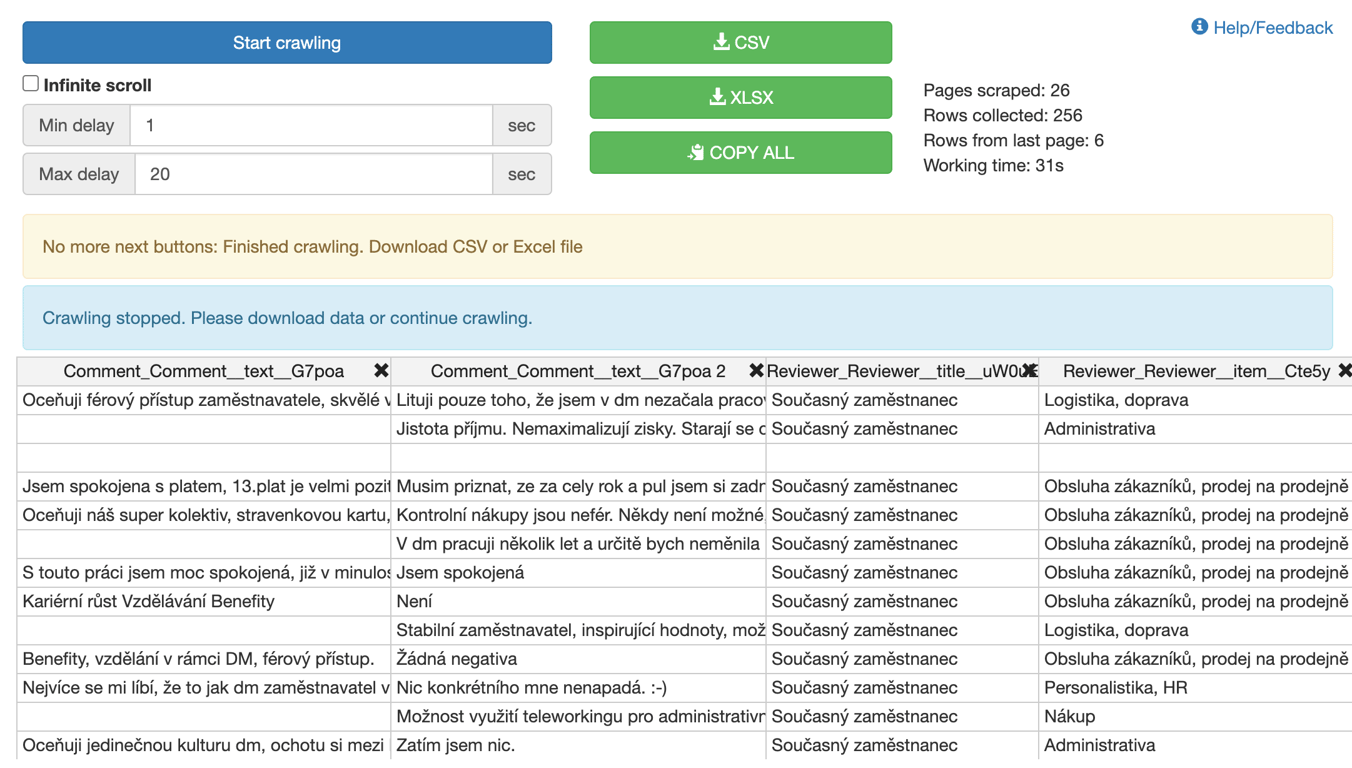1352x768 pixels.
Task: Select 'Logistika, doprava' in the 'Stabilní zaměstnavatel' row
Action: [x=1195, y=631]
